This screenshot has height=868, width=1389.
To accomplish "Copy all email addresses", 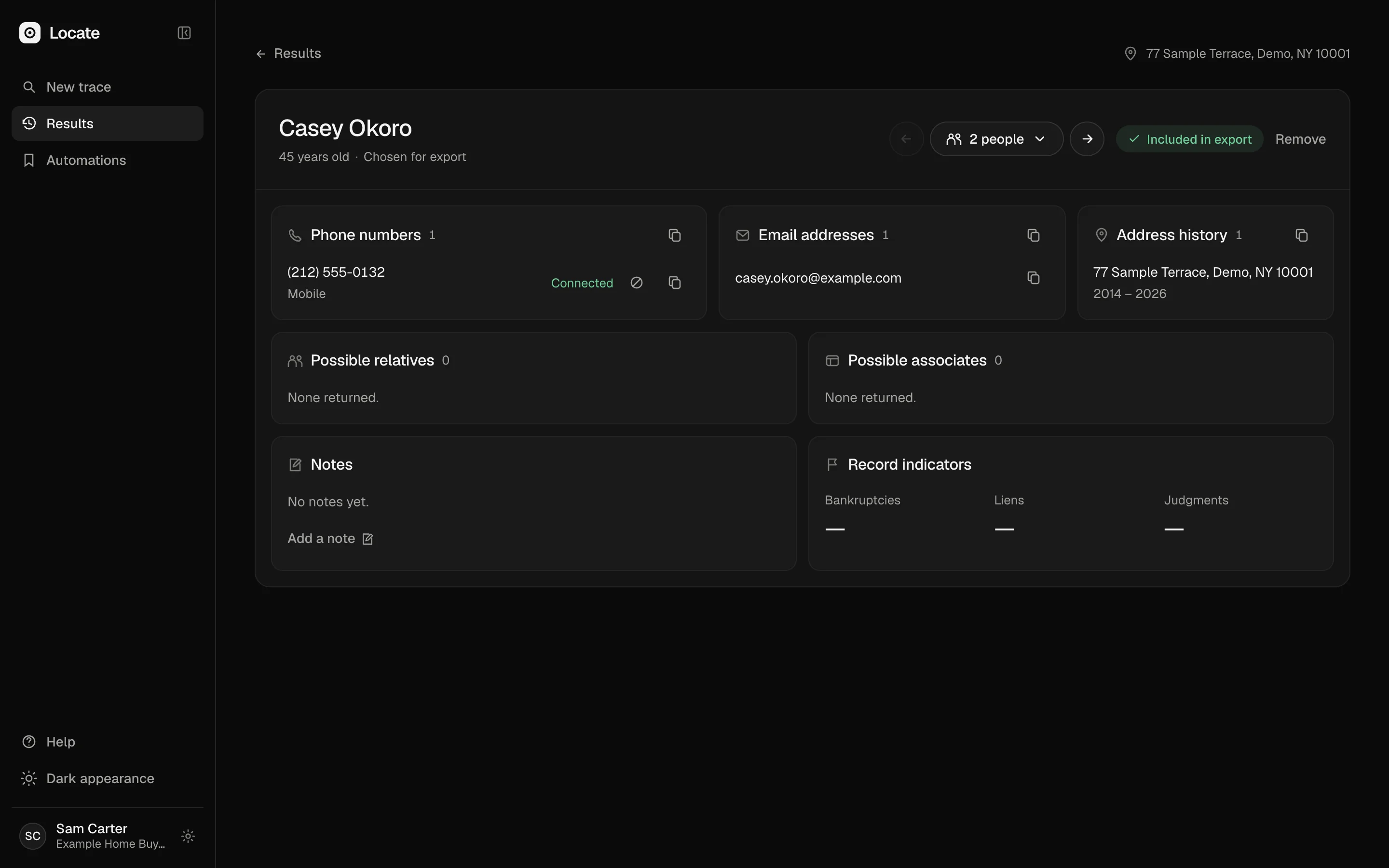I will (1033, 235).
